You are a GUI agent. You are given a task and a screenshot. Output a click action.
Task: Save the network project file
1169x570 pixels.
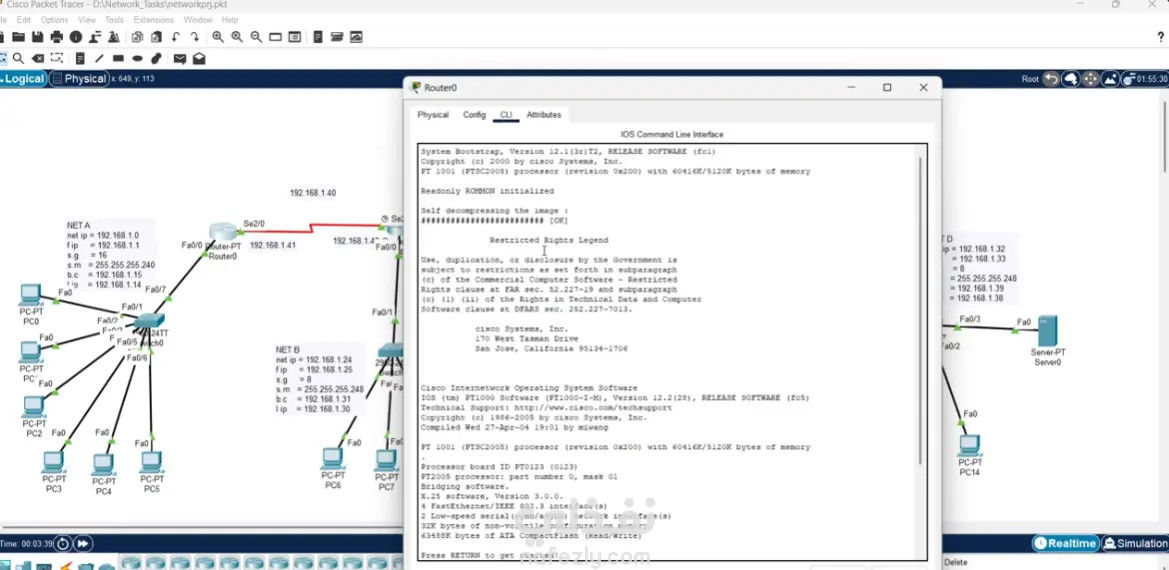pyautogui.click(x=37, y=37)
